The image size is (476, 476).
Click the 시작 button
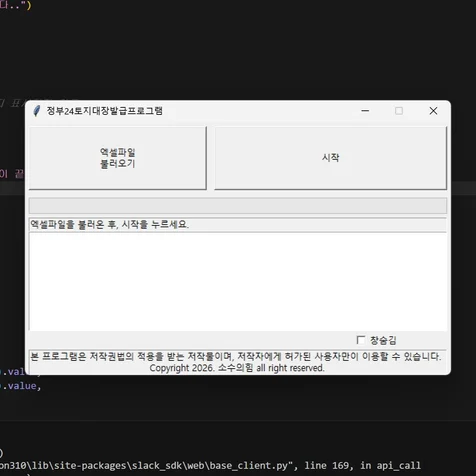(330, 158)
